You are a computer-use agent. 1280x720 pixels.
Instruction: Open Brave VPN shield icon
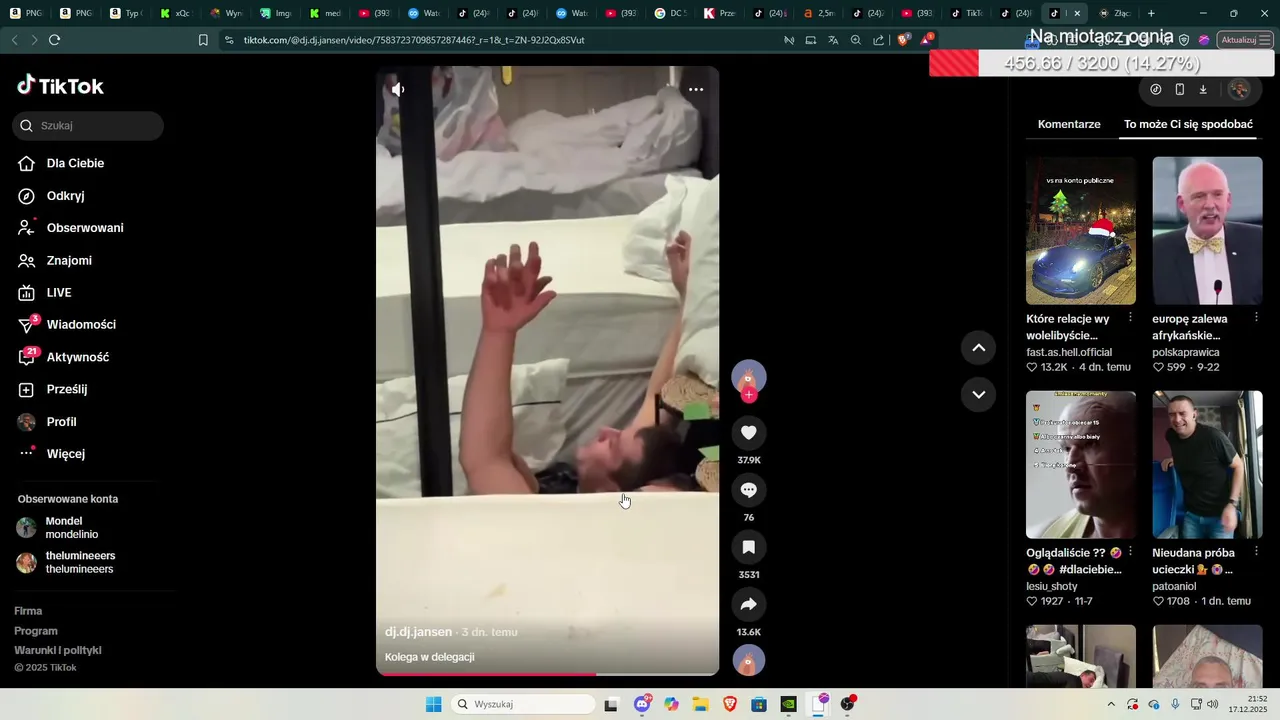[1184, 40]
